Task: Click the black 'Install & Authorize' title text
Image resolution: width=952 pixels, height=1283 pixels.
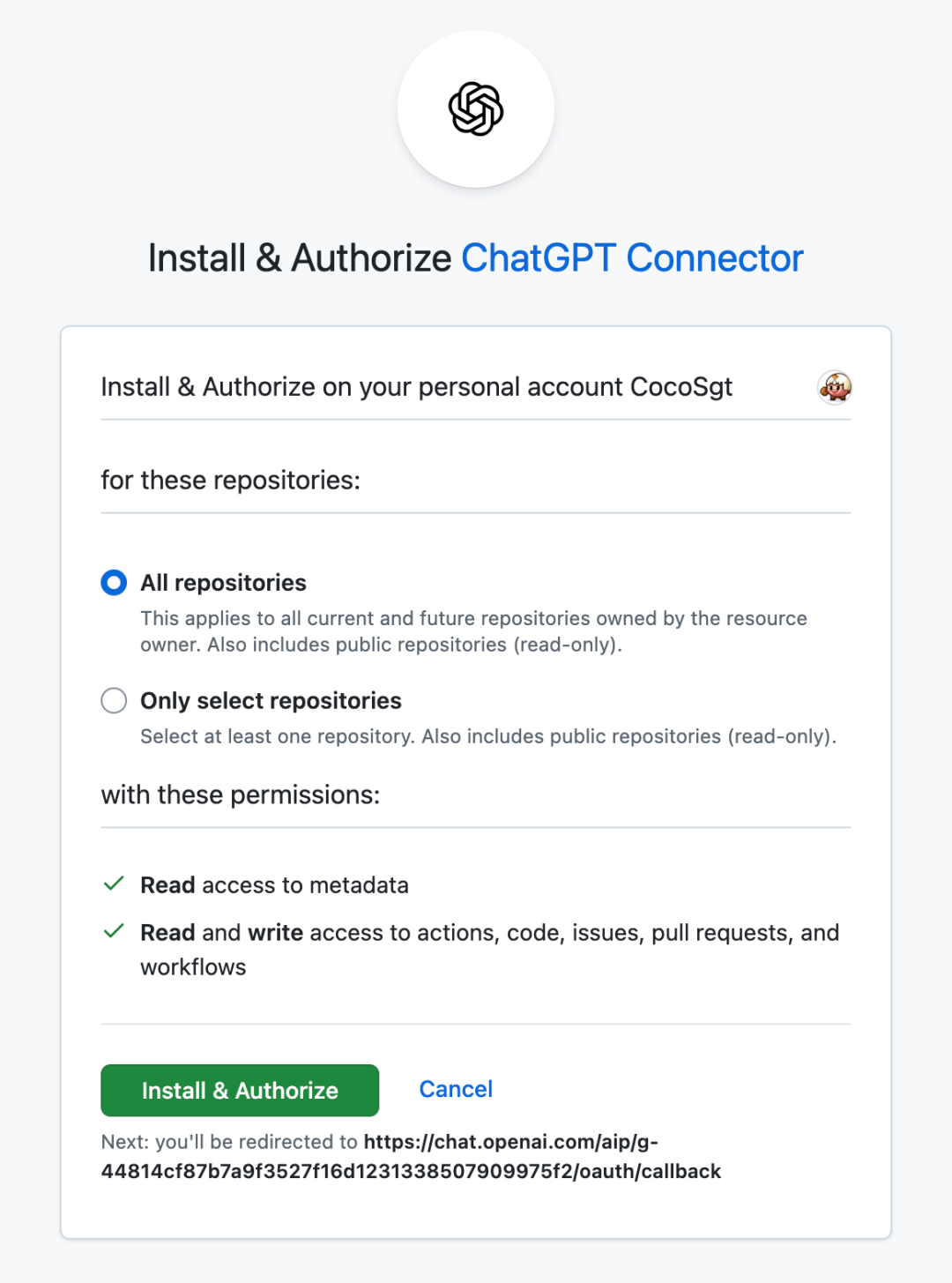Action: click(300, 258)
